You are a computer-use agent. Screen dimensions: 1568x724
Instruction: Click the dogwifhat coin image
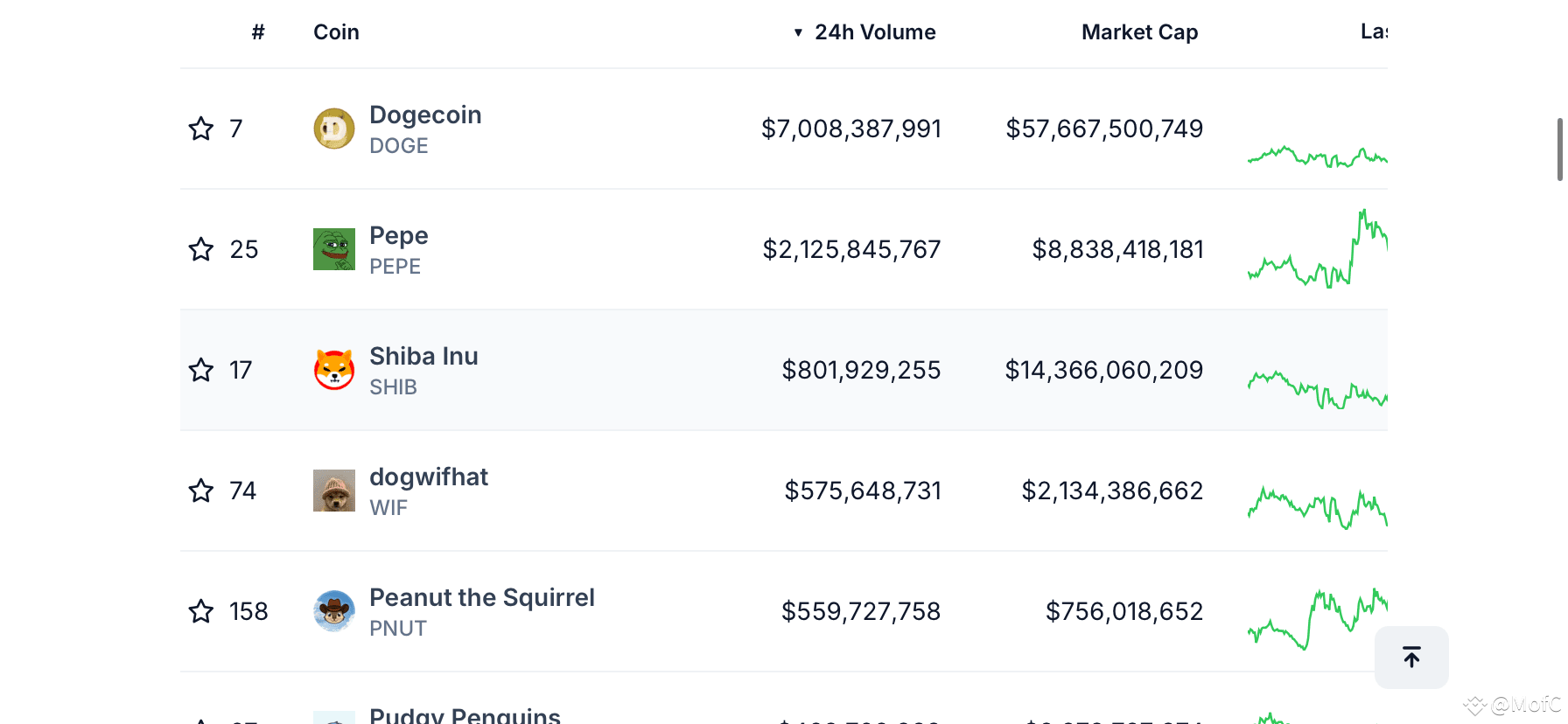(x=334, y=491)
